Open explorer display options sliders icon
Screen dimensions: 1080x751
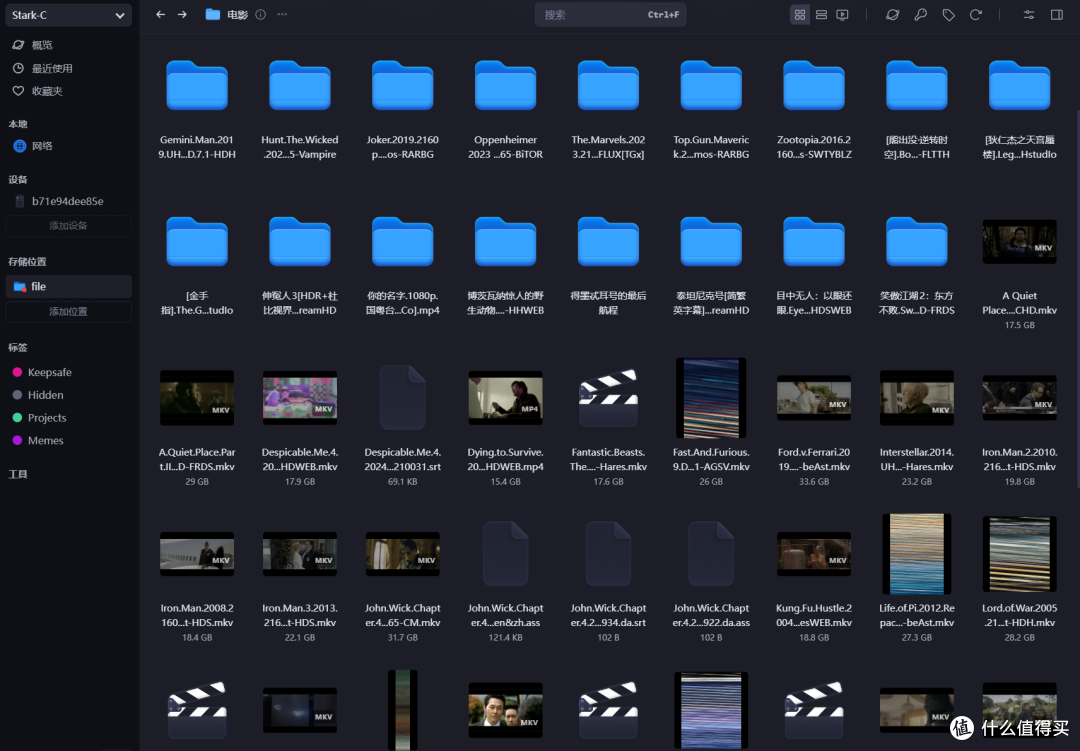coord(1029,14)
